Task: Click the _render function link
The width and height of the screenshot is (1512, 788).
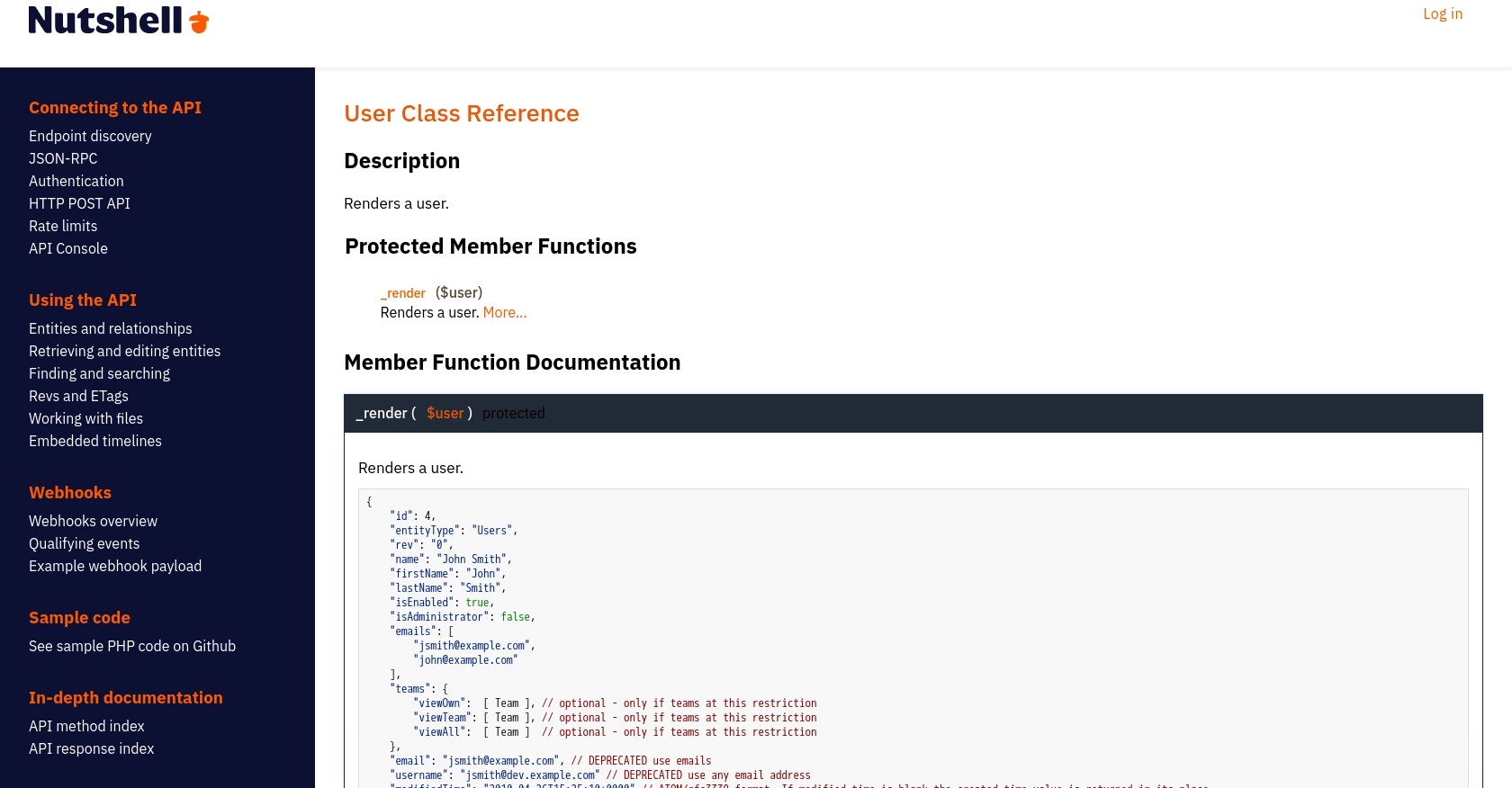Action: click(402, 293)
